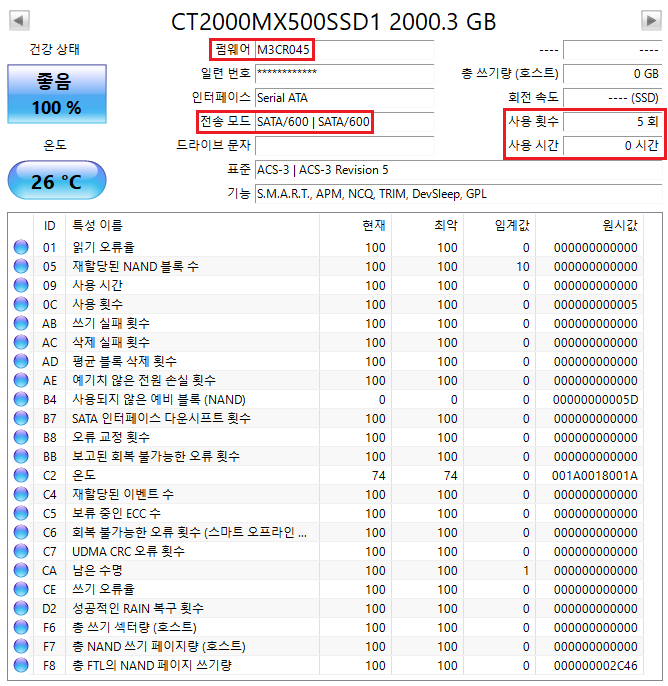
Task: Open health status button showing 좋음 100 %
Action: pos(57,94)
